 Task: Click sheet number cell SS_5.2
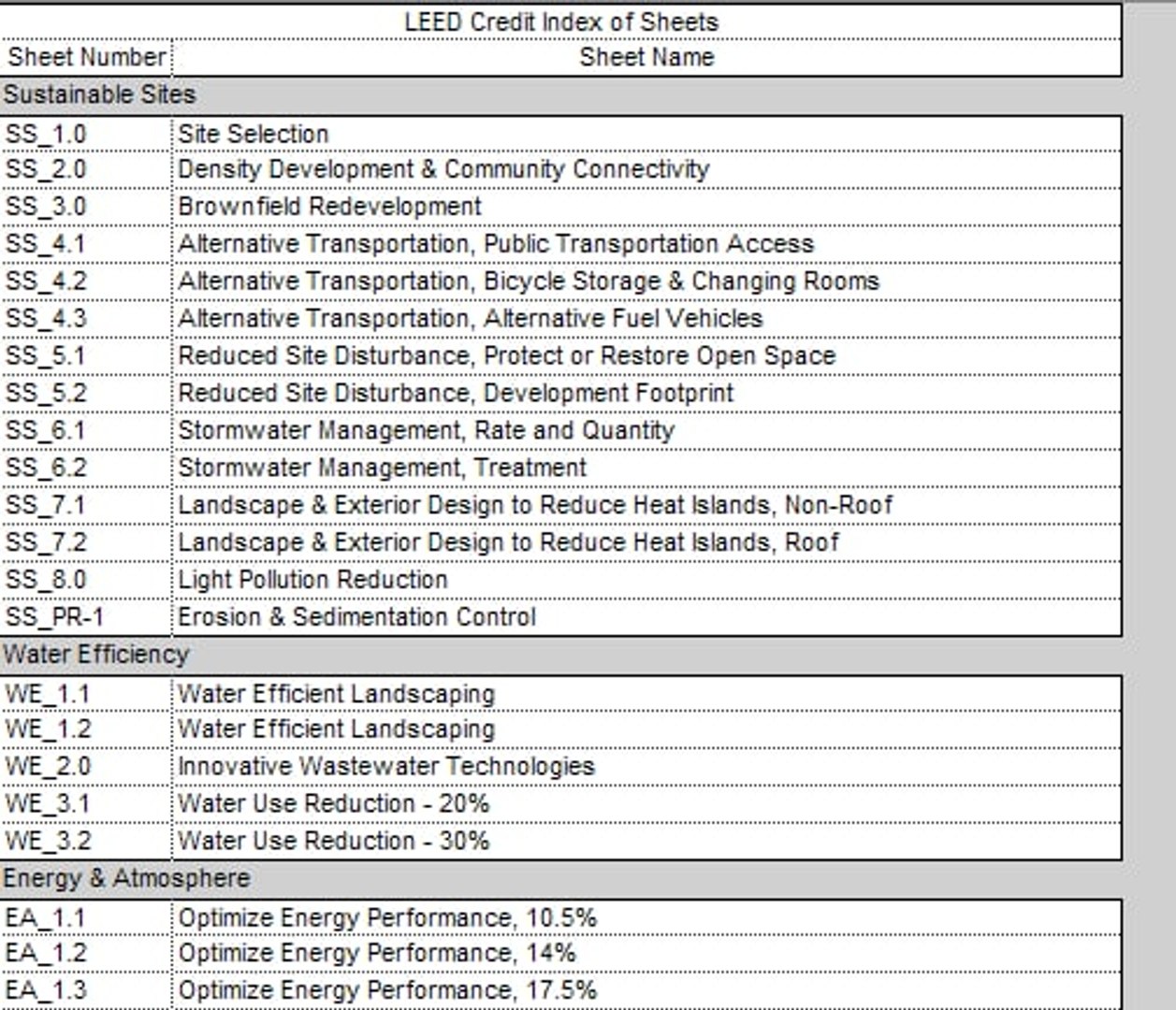click(87, 394)
